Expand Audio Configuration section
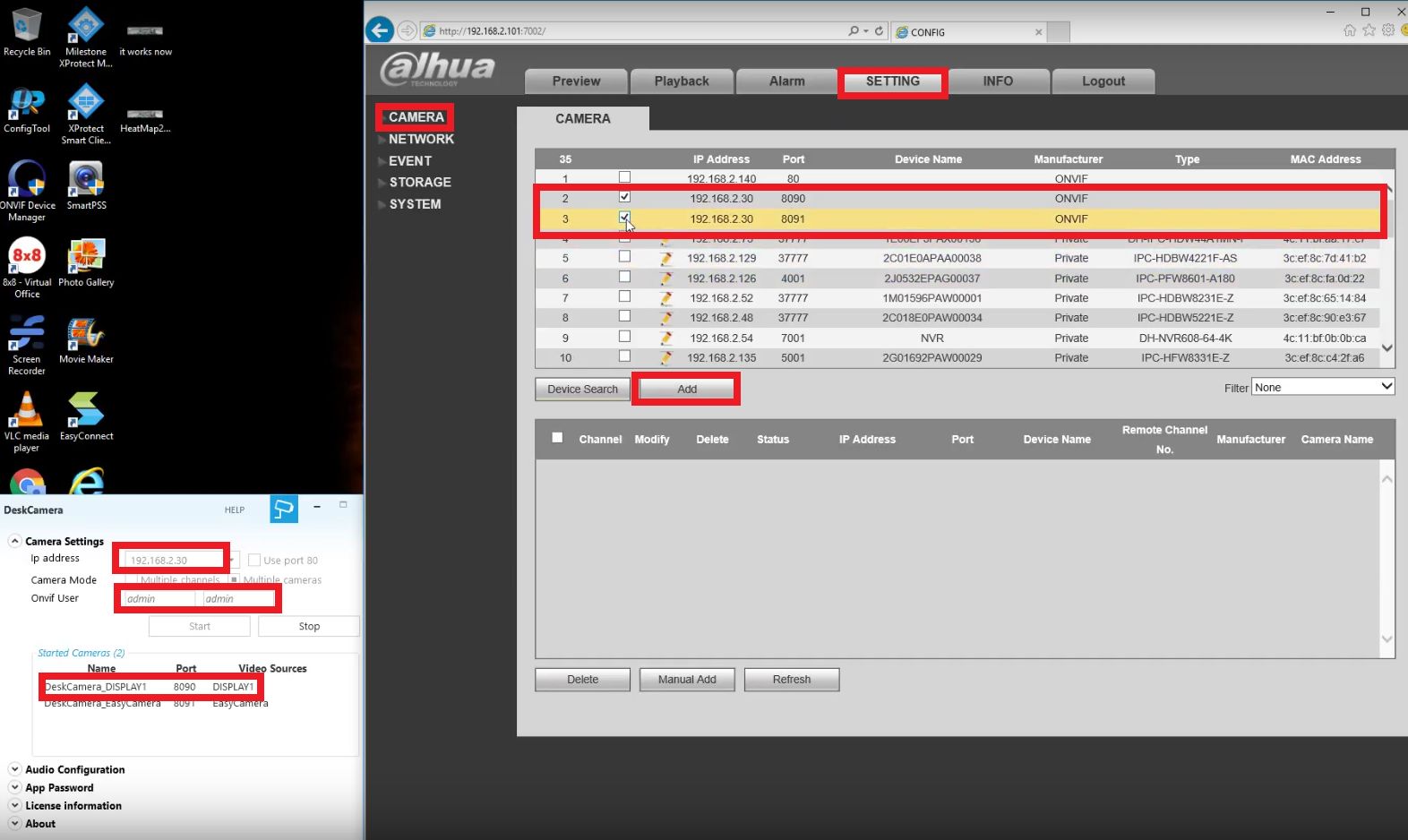Viewport: 1408px width, 840px height. [14, 769]
